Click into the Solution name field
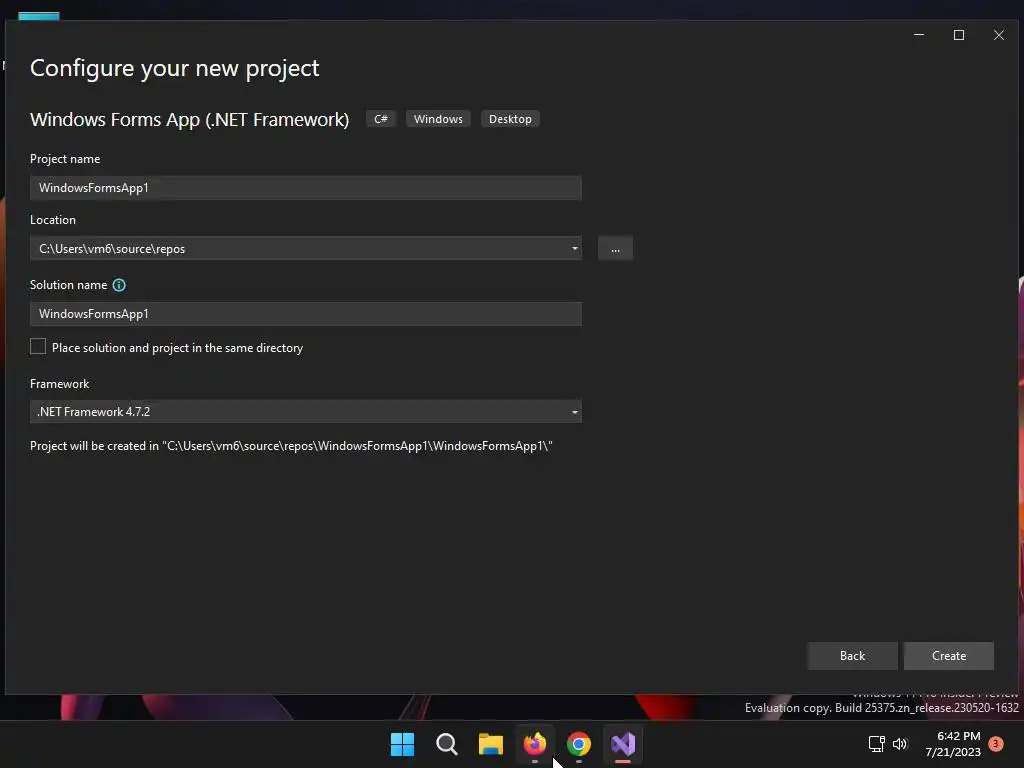This screenshot has height=768, width=1024. [x=306, y=314]
